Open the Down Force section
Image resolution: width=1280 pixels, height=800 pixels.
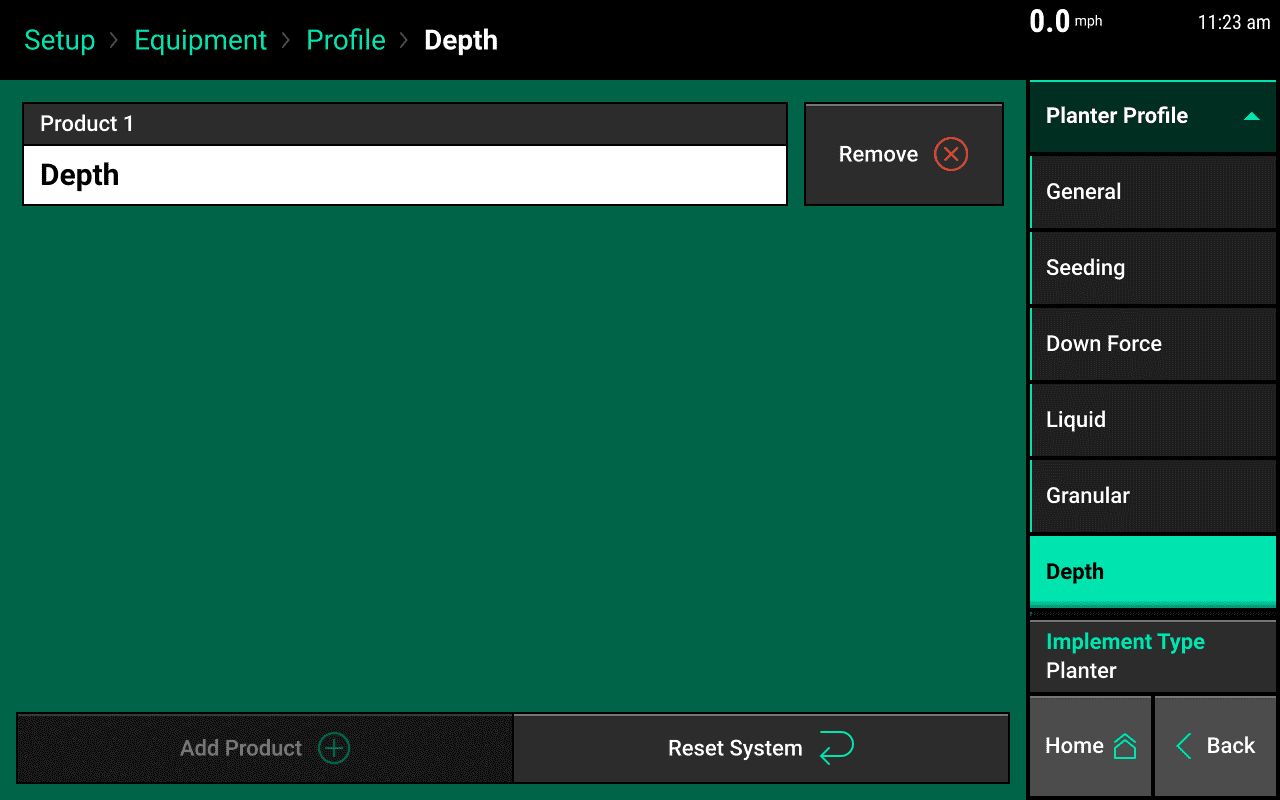coord(1153,344)
